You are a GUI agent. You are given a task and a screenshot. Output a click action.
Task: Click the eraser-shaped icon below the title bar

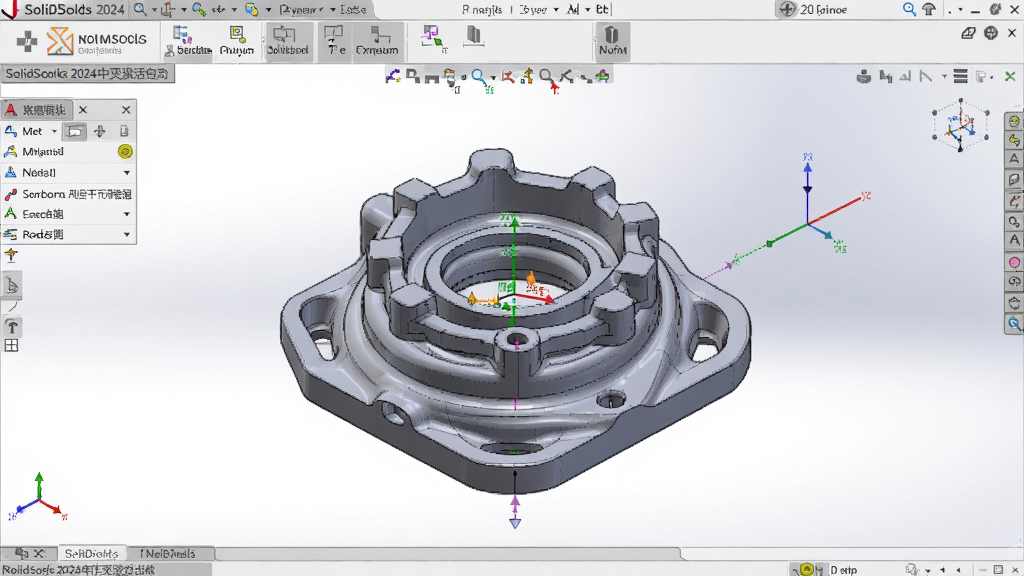(x=968, y=33)
